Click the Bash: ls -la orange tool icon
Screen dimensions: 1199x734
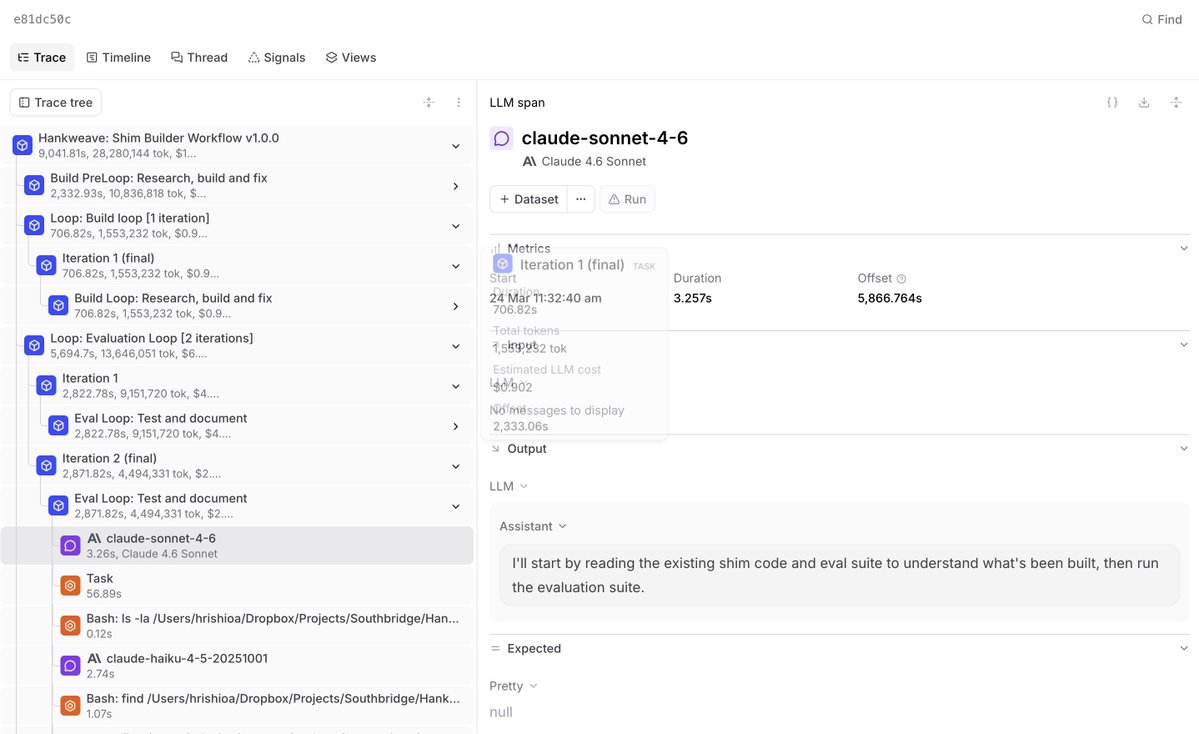point(70,625)
